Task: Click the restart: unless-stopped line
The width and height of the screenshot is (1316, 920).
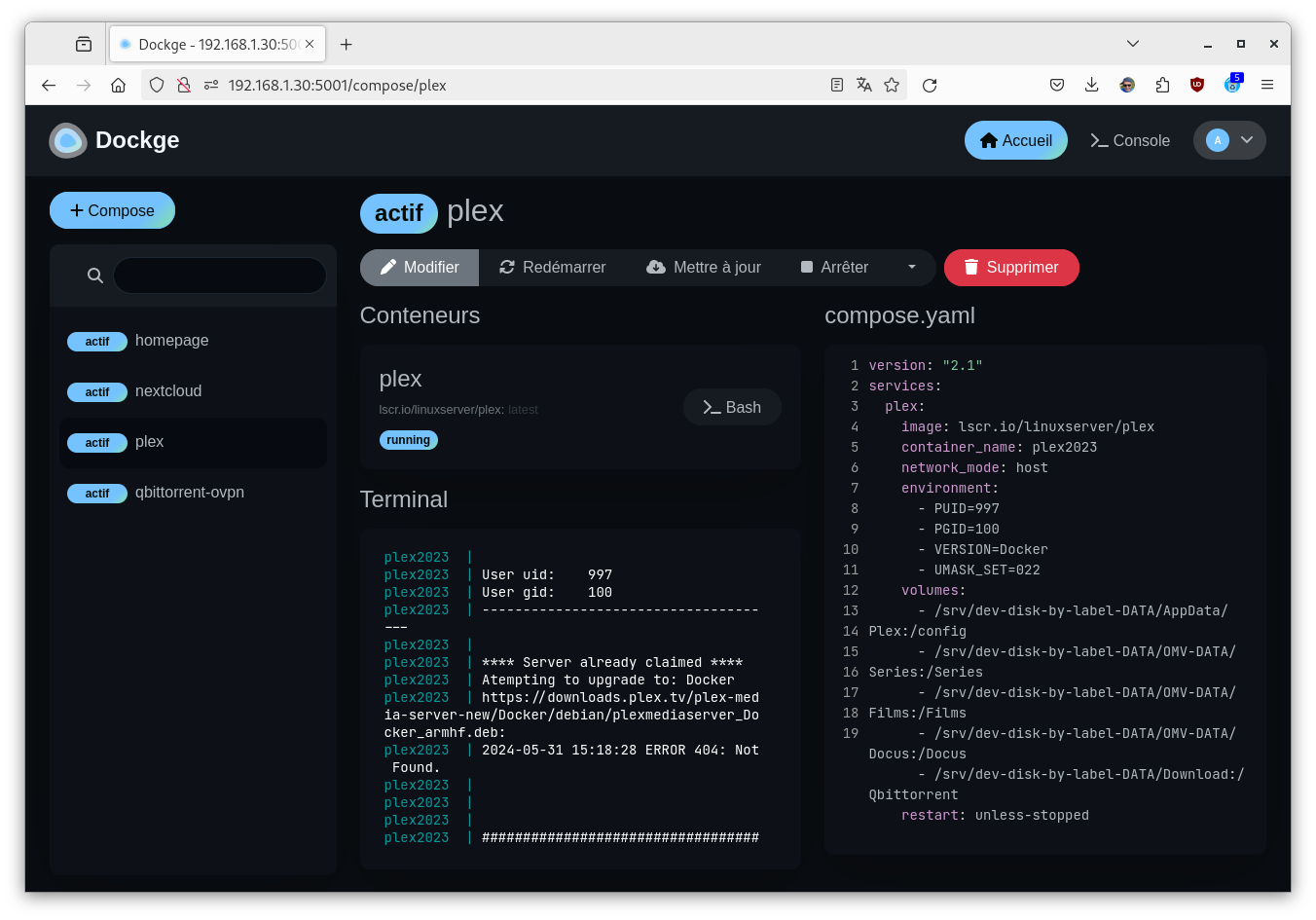Action: click(995, 816)
